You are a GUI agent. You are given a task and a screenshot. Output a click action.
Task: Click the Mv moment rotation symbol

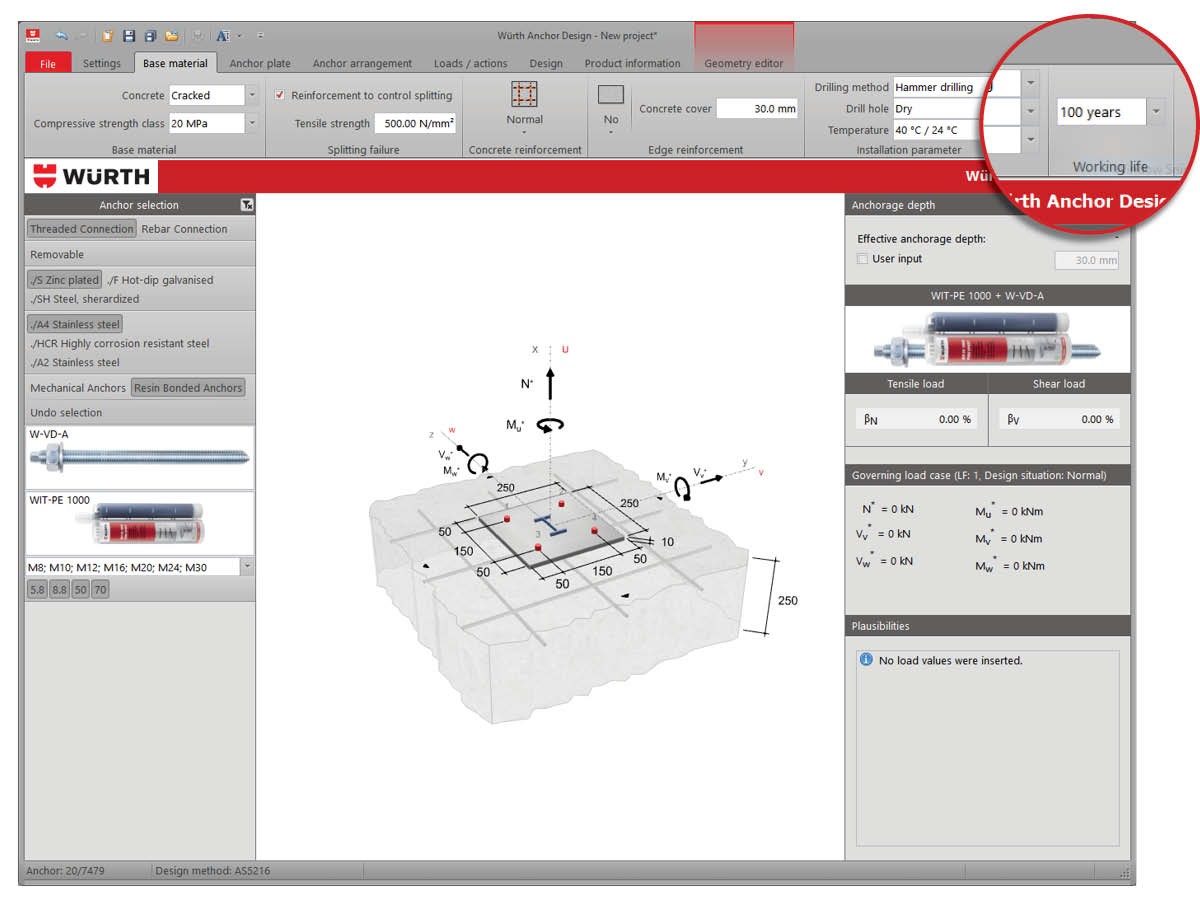pyautogui.click(x=683, y=488)
